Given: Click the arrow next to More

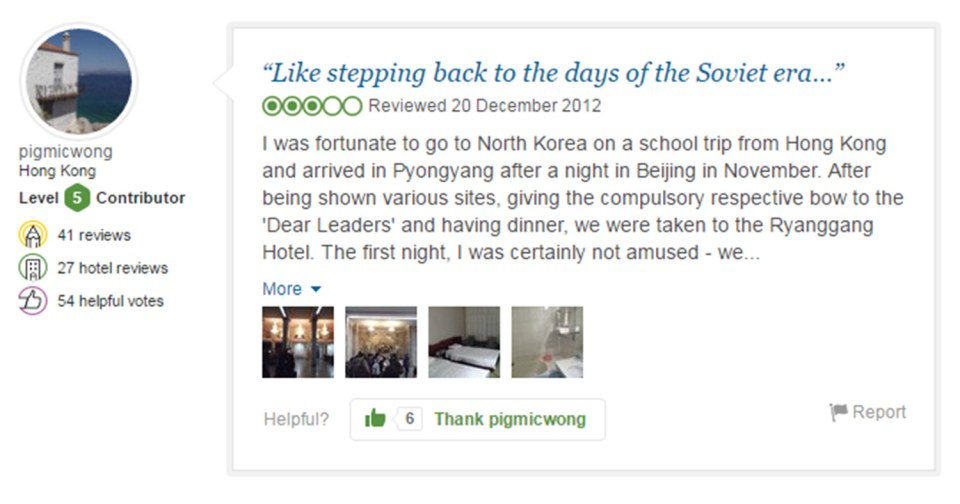Looking at the screenshot, I should [x=316, y=289].
